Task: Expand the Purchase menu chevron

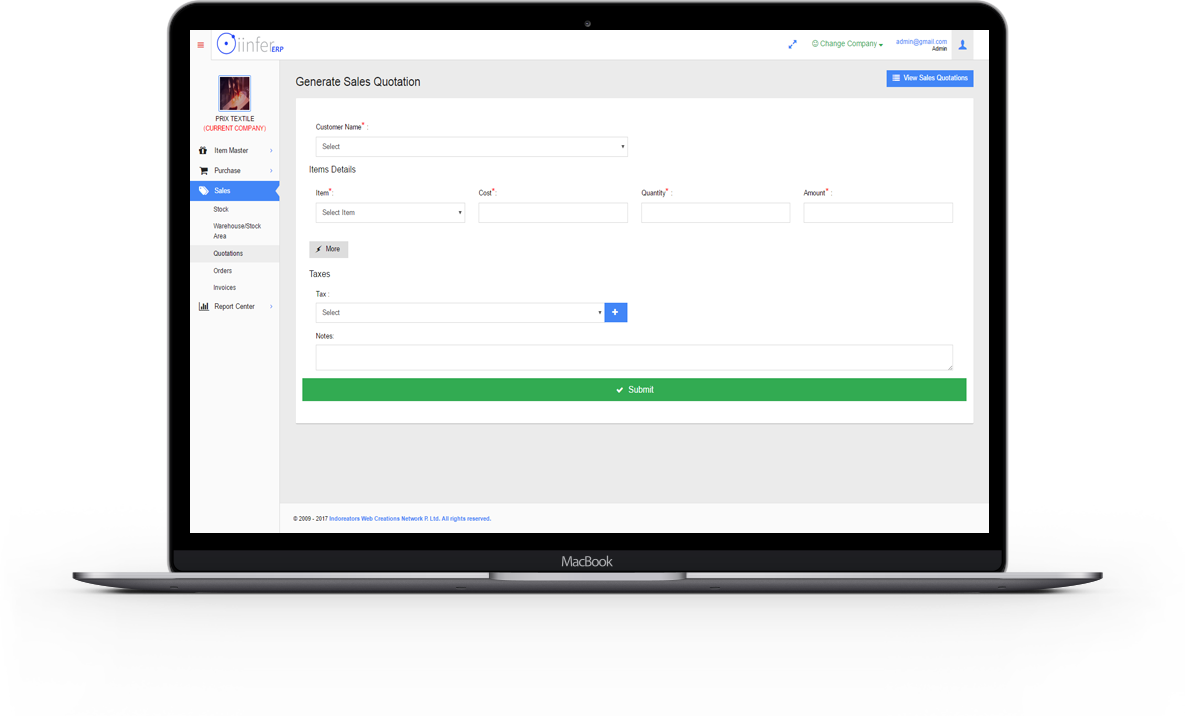Action: (271, 171)
